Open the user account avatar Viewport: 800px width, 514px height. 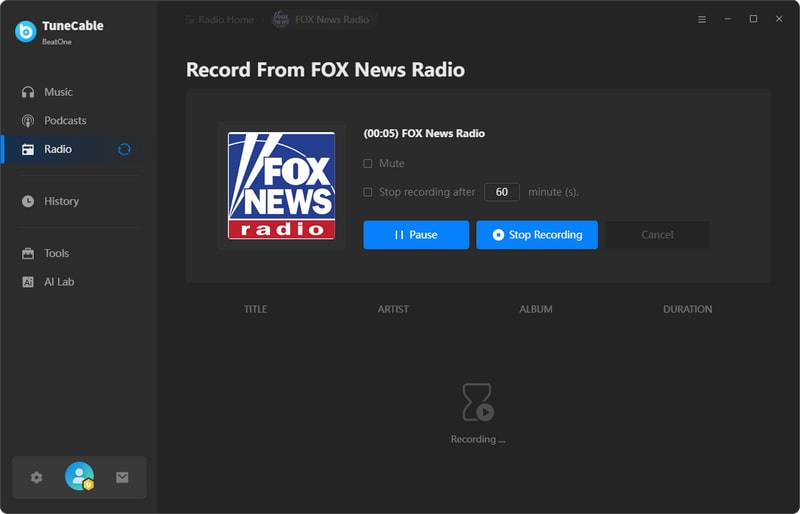click(x=80, y=476)
